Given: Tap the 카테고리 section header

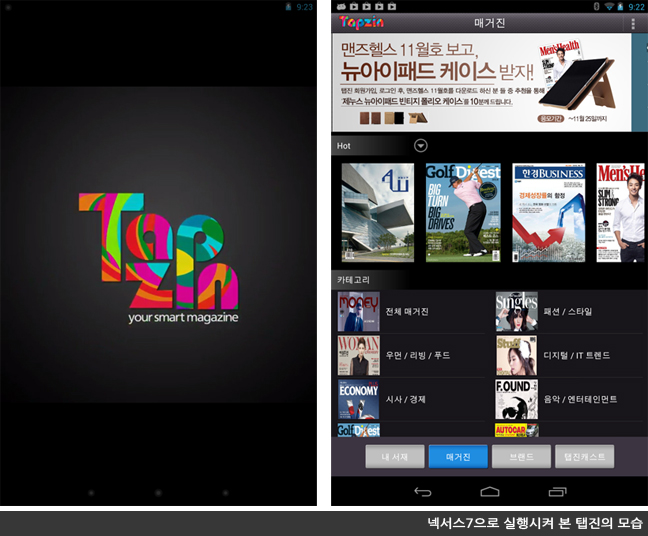Looking at the screenshot, I should [x=353, y=280].
